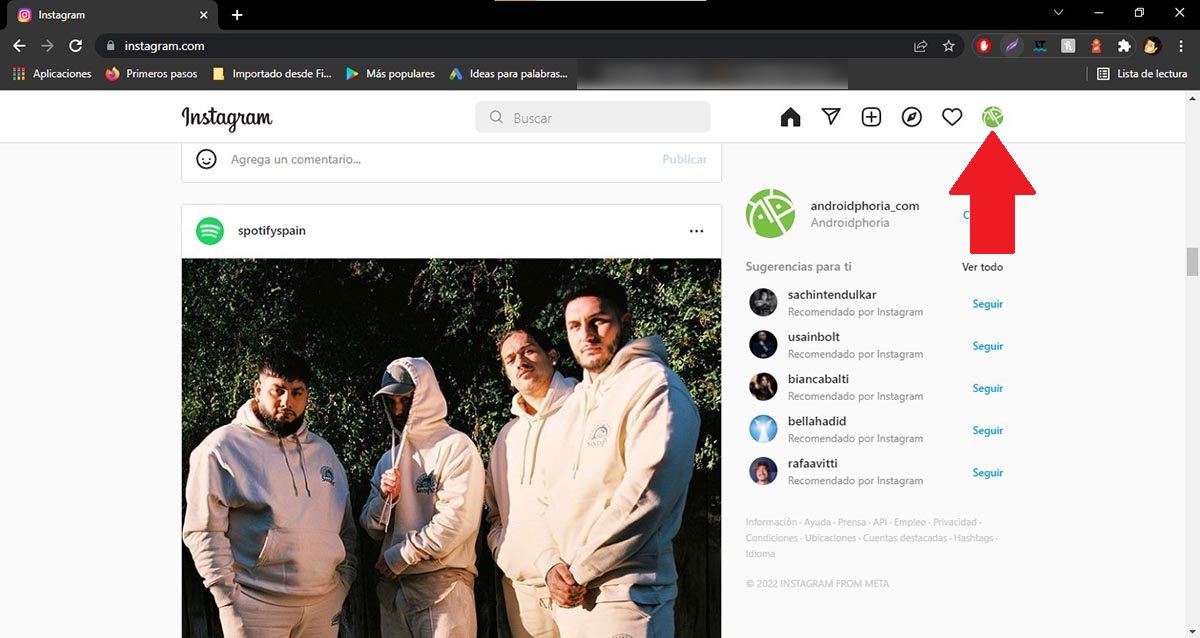Image resolution: width=1200 pixels, height=638 pixels.
Task: Go to Instagram home feed icon
Action: click(x=790, y=118)
